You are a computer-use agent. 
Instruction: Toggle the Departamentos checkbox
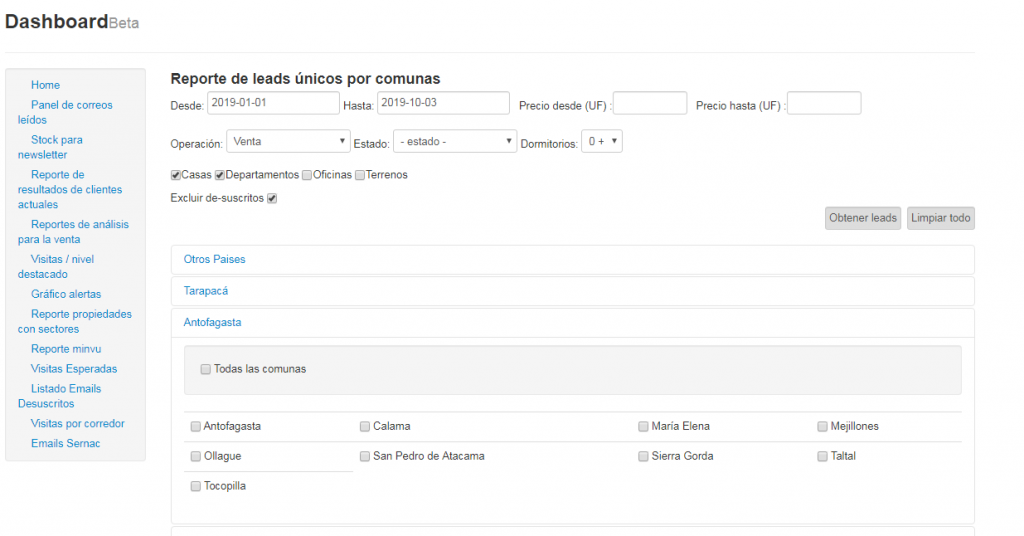220,175
